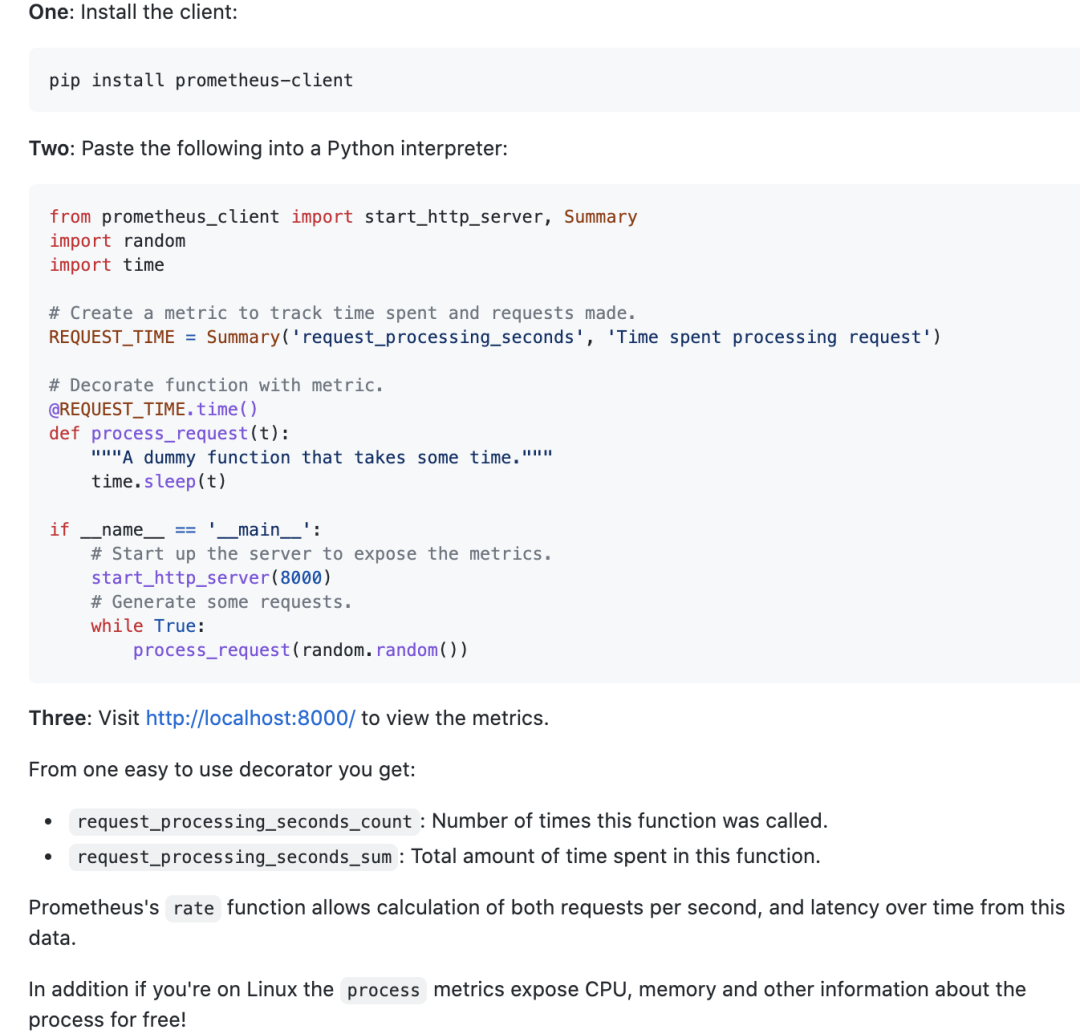
Task: Open the http://localhost:8000/ link
Action: pos(250,718)
